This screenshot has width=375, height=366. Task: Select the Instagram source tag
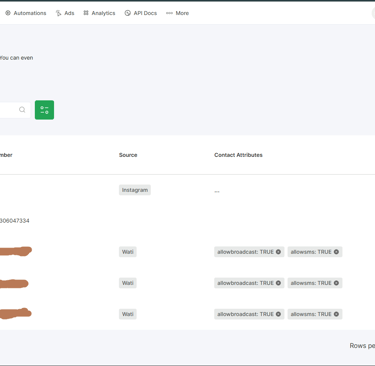coord(135,190)
